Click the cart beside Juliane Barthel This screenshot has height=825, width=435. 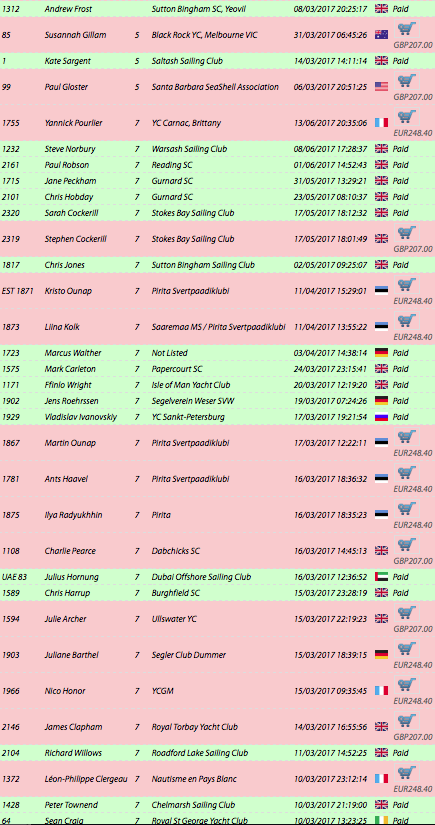[407, 649]
